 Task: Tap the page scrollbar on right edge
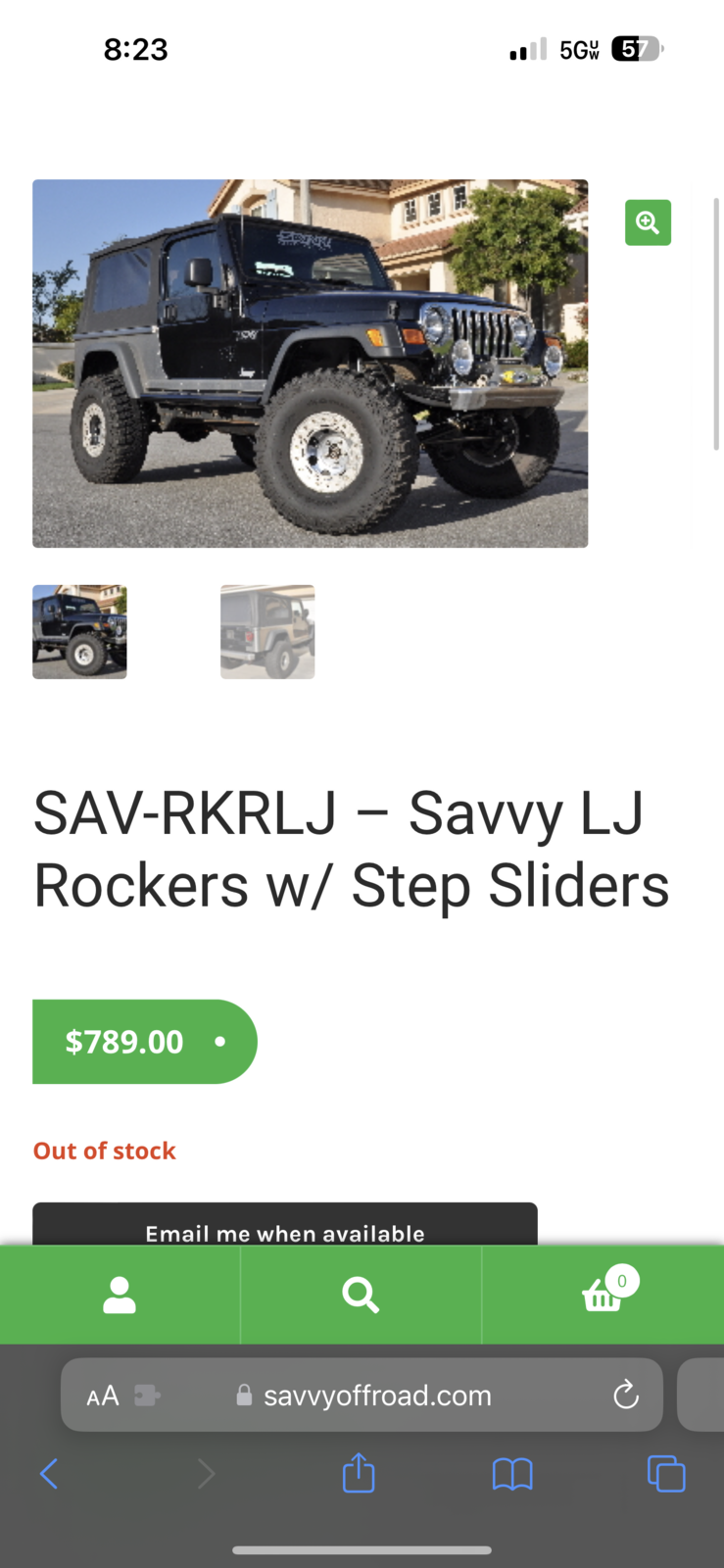tap(716, 323)
